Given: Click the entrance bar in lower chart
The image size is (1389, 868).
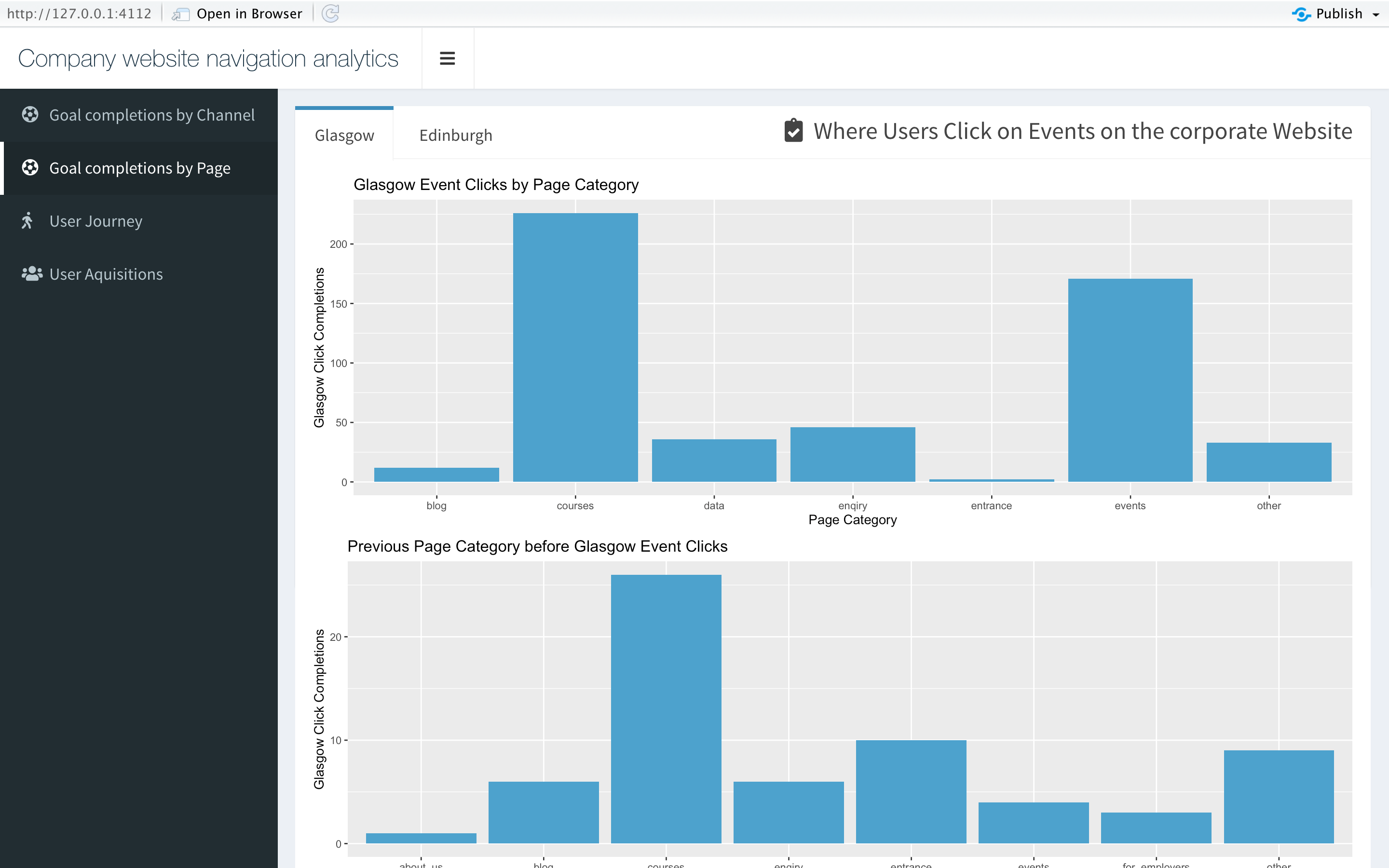Looking at the screenshot, I should (911, 792).
